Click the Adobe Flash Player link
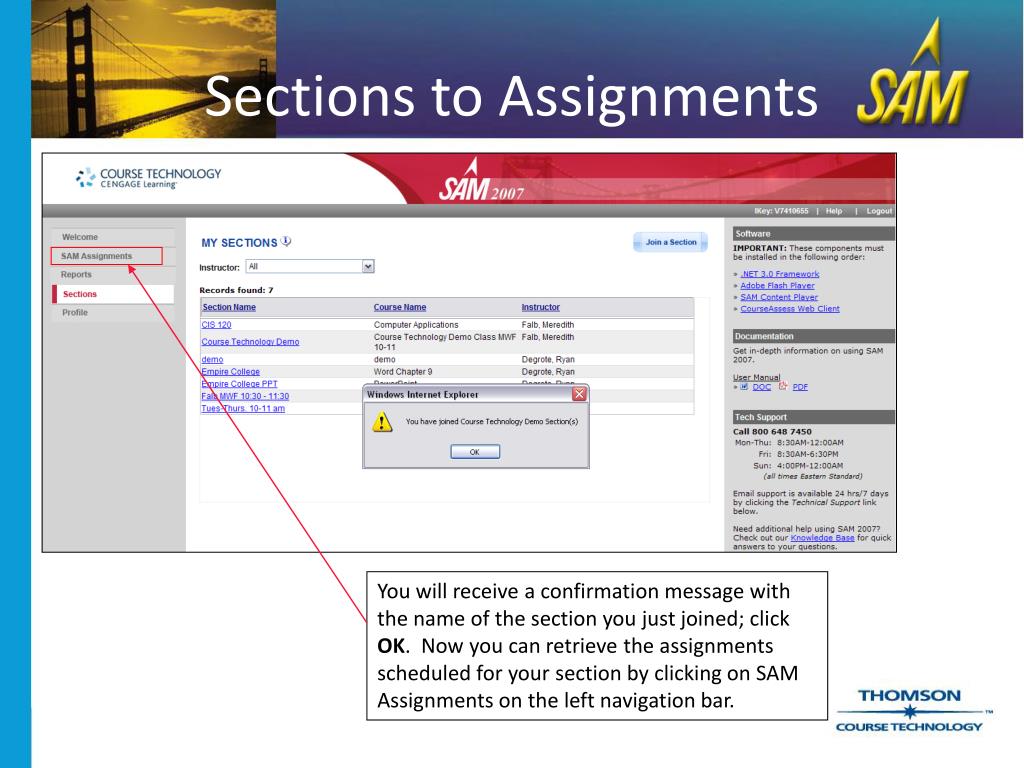Image resolution: width=1024 pixels, height=768 pixels. click(777, 285)
